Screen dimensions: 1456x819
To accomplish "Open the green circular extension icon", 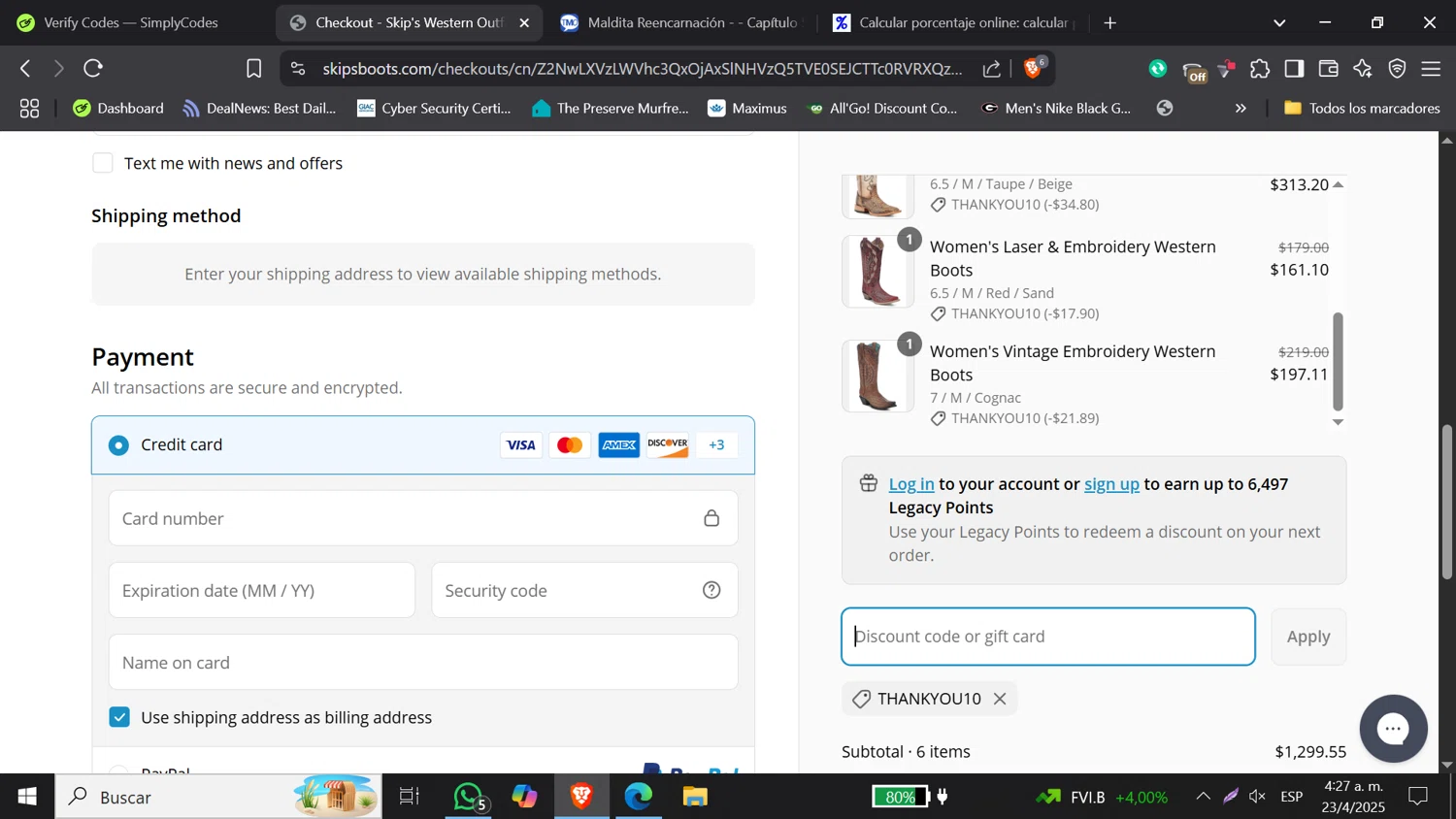I will pyautogui.click(x=1157, y=68).
